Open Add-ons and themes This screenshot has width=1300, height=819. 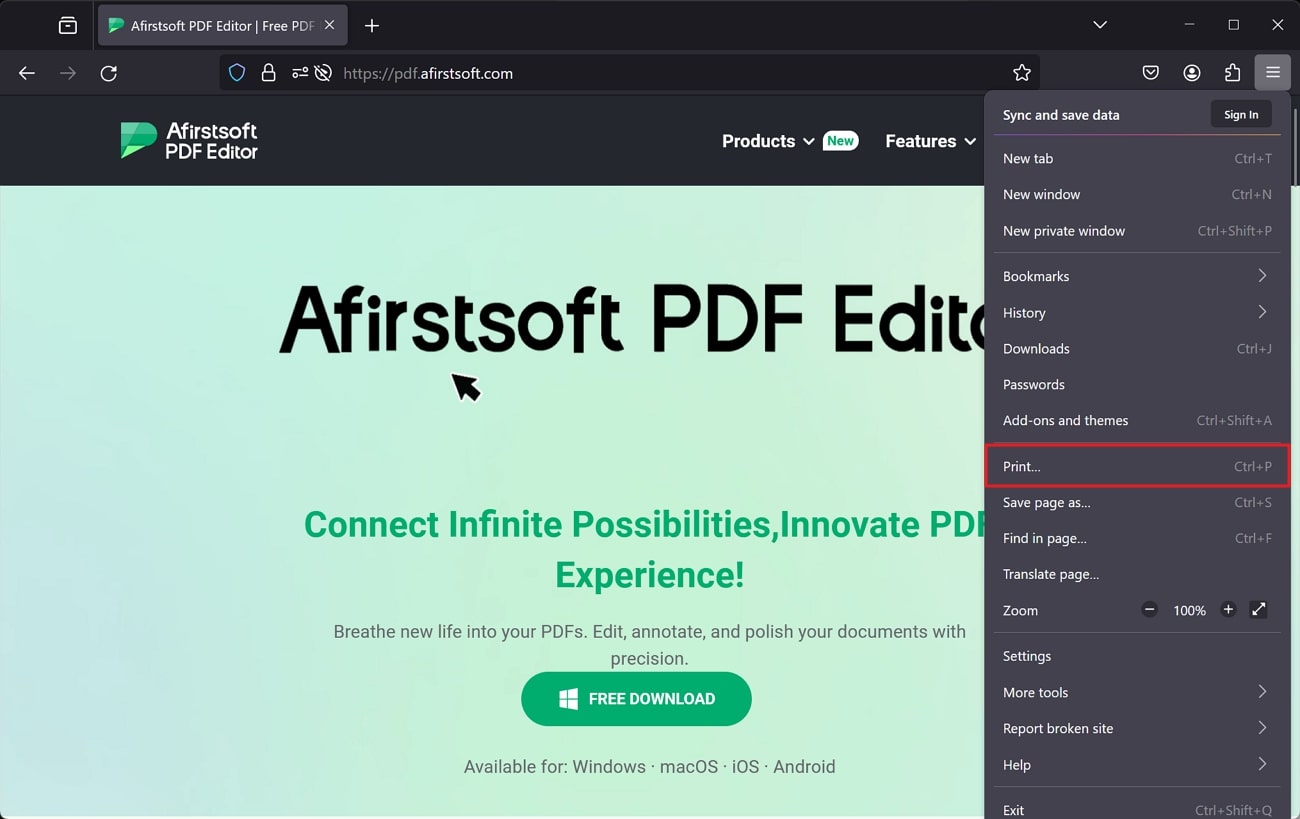(1137, 420)
